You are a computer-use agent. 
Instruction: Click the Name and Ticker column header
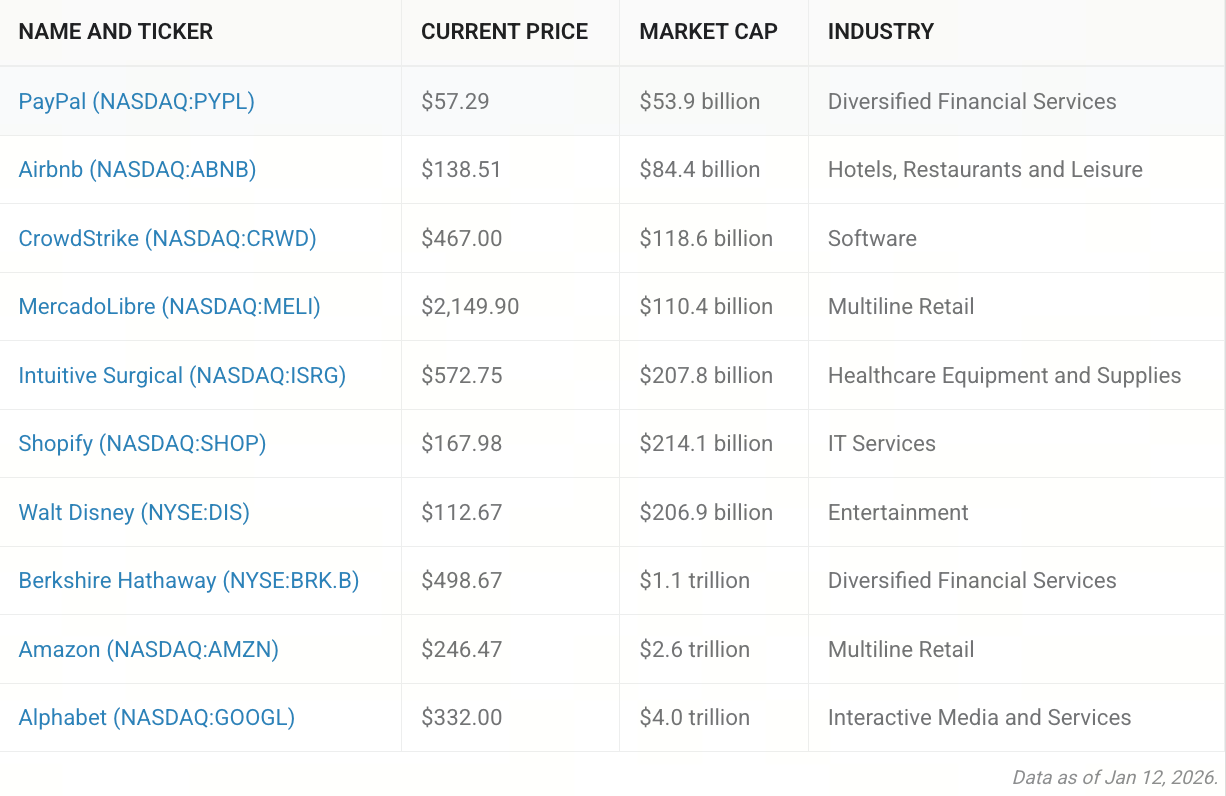[116, 32]
